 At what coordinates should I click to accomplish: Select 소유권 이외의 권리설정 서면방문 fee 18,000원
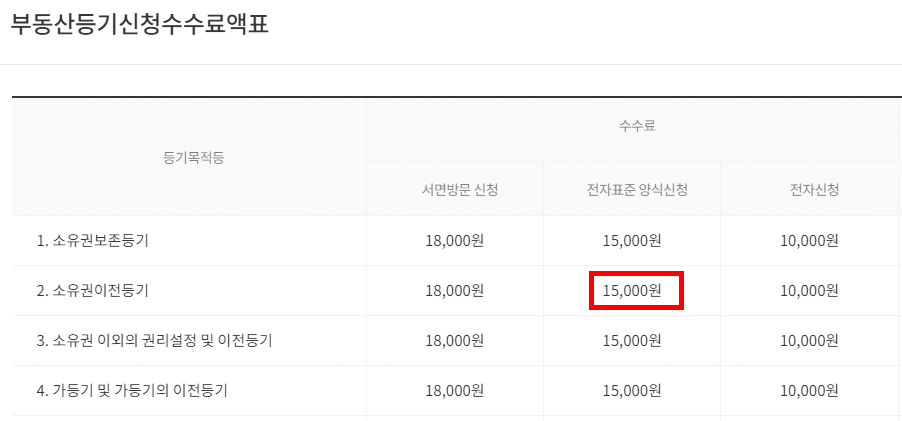tap(454, 341)
